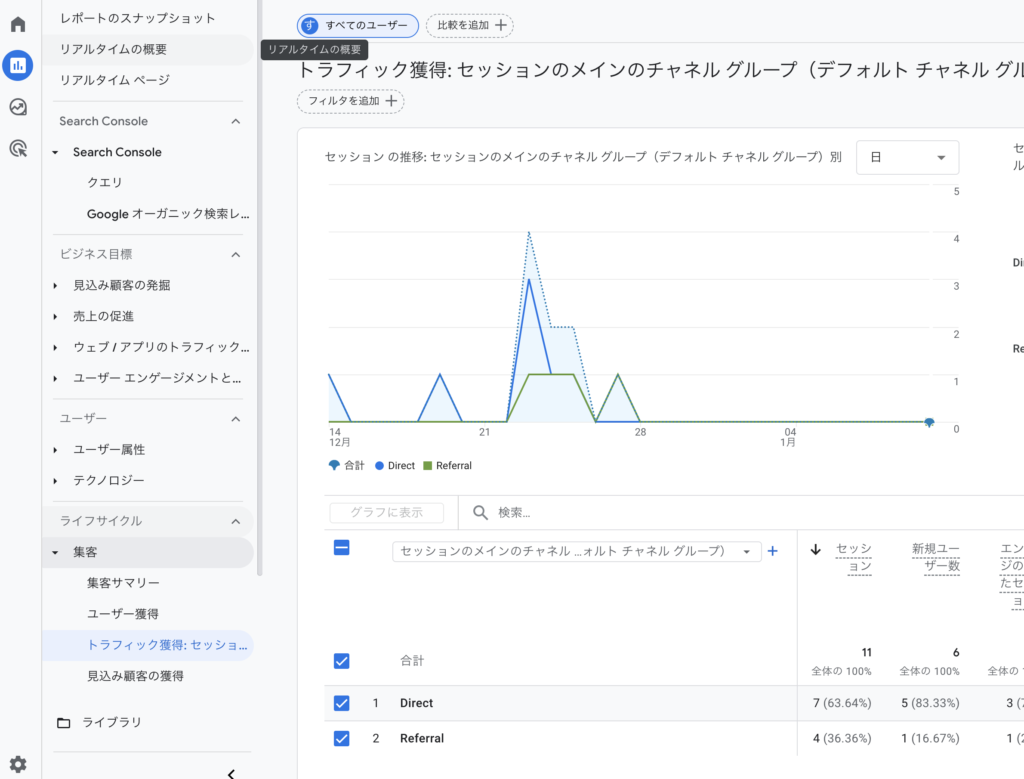Screen dimensions: 1024x779
Task: Collapse the Search Console section chevron
Action: click(x=236, y=121)
